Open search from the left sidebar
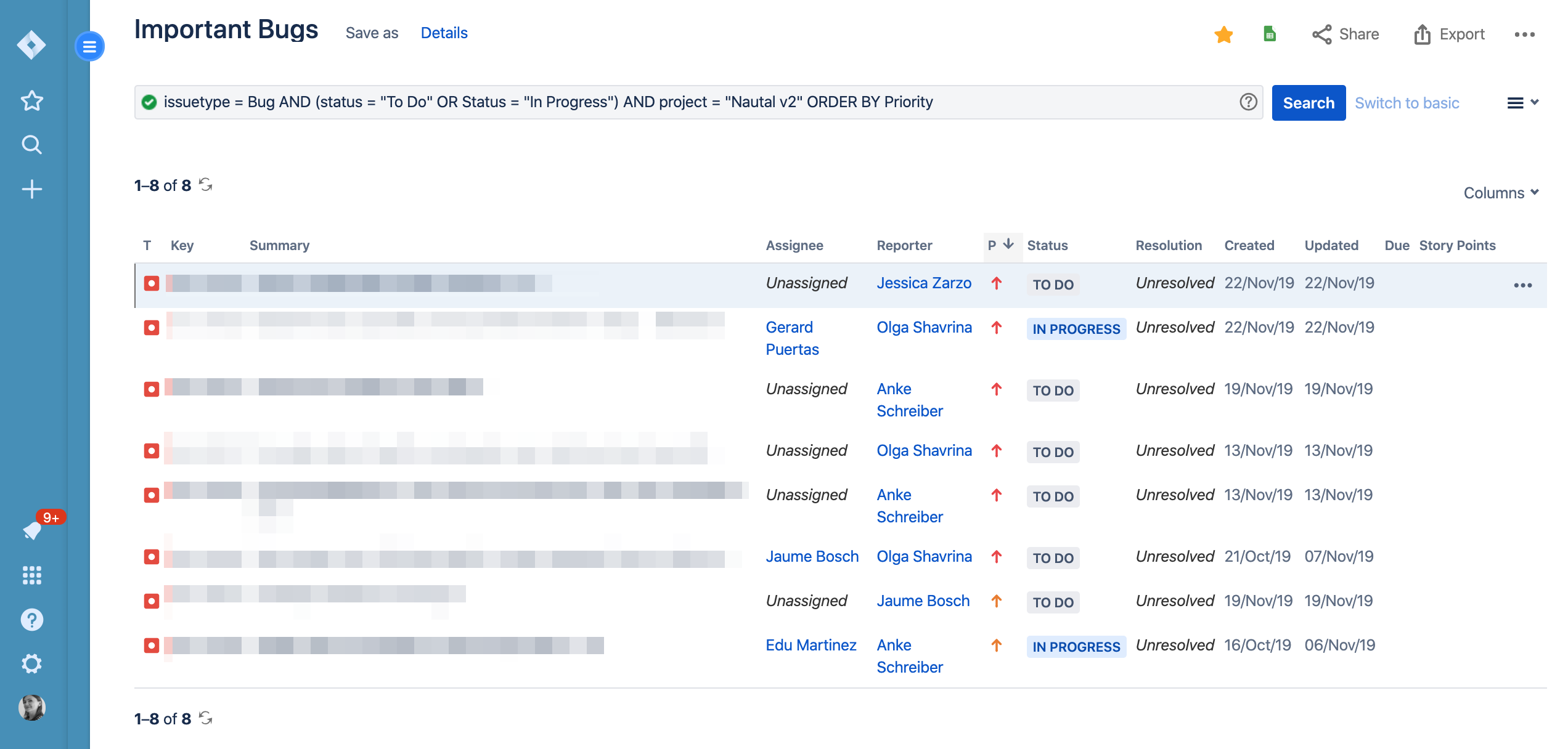This screenshot has height=749, width=1568. click(31, 145)
